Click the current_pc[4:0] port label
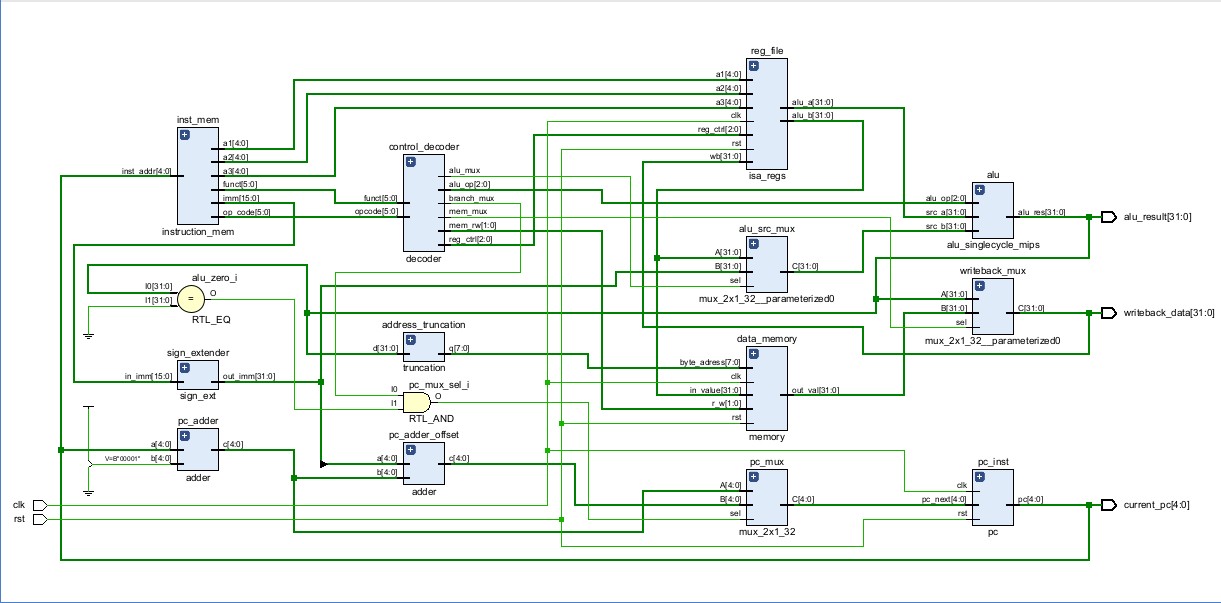1221x603 pixels. coord(1156,505)
